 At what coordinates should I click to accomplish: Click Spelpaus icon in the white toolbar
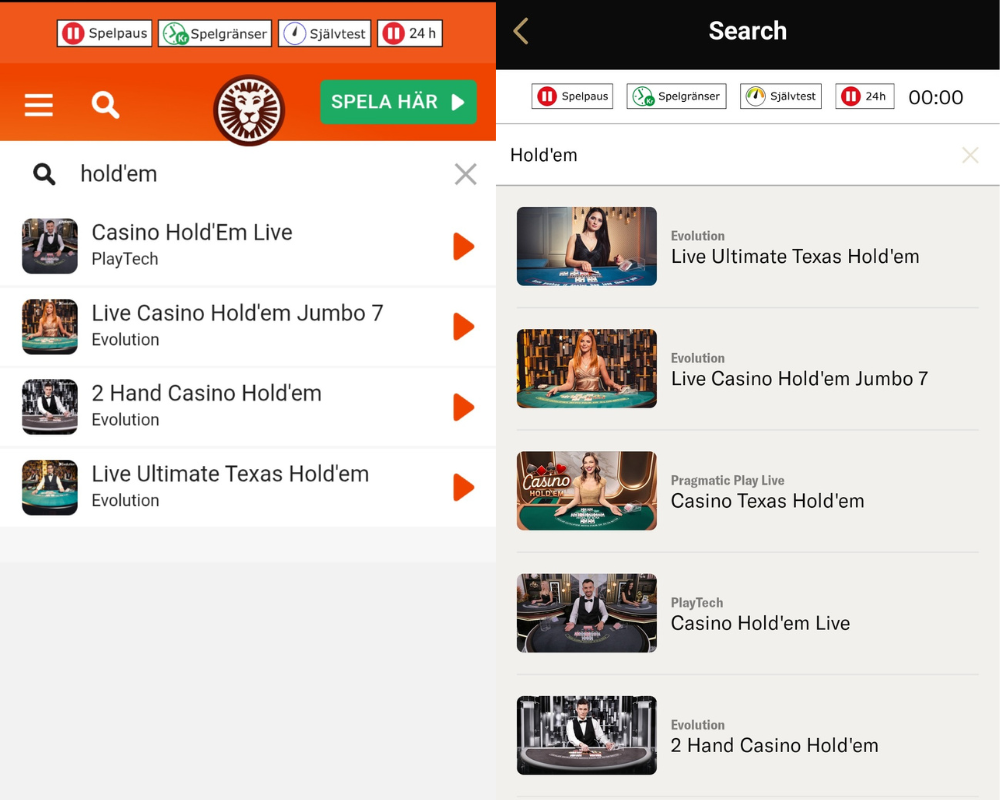tap(547, 96)
